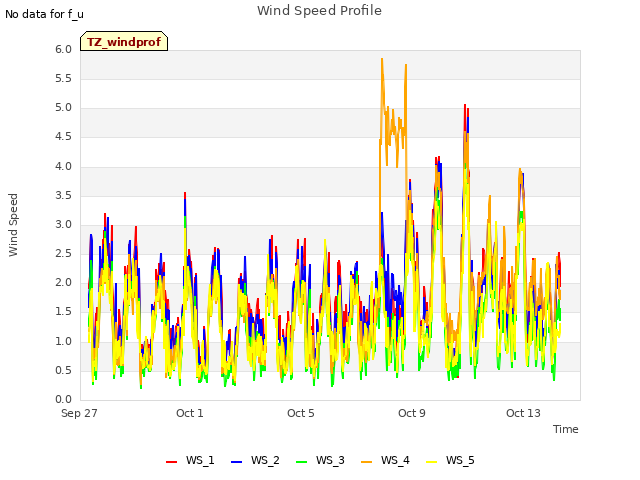
Task: Click the red WS_1 legend swatch
Action: coord(171,461)
